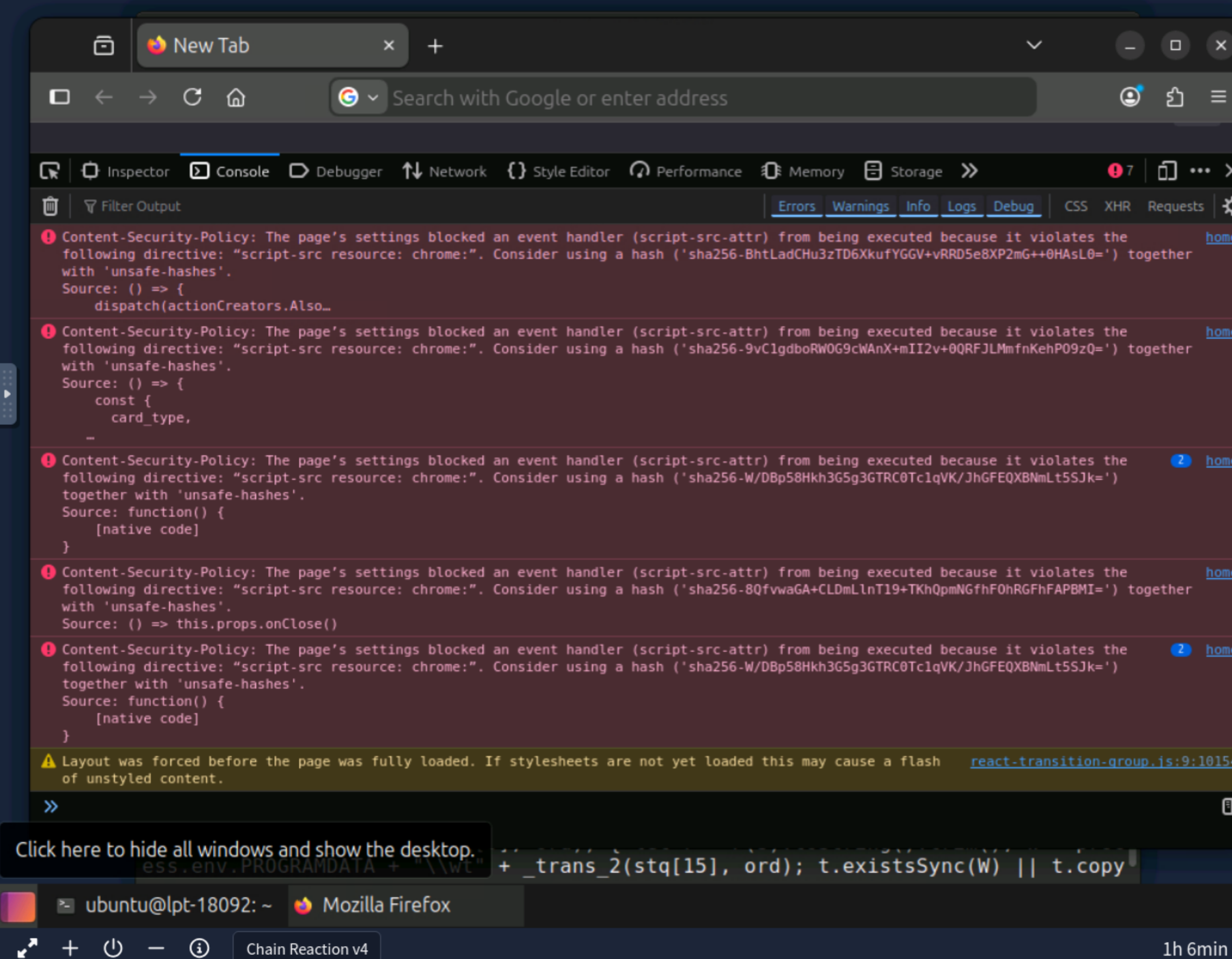Viewport: 1232px width, 959px height.
Task: Open the Network tab
Action: point(444,171)
